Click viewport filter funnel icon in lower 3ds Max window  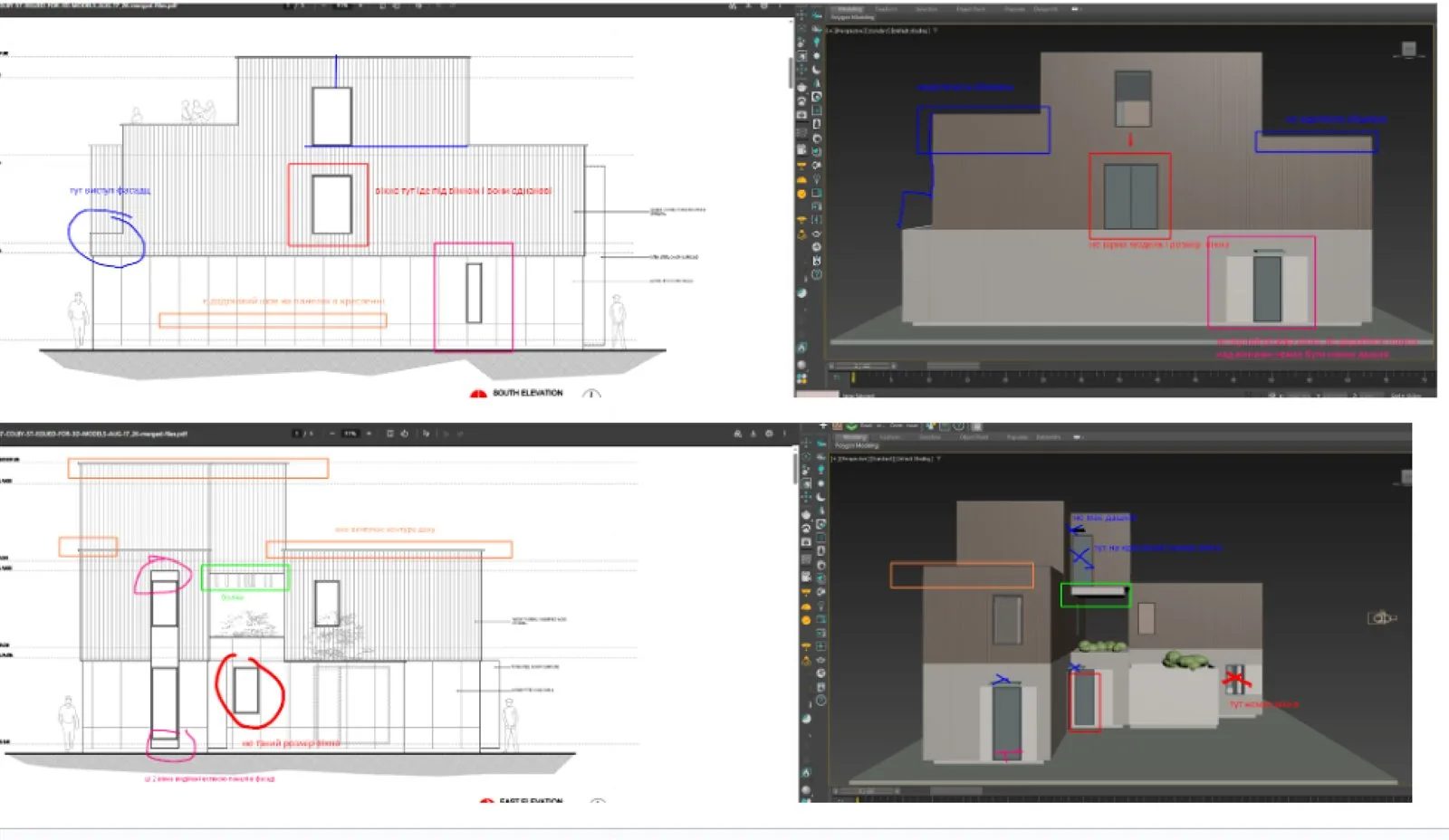[x=939, y=459]
